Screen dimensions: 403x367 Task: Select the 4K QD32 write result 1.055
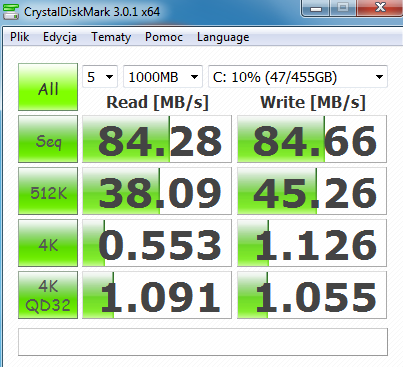[x=312, y=295]
